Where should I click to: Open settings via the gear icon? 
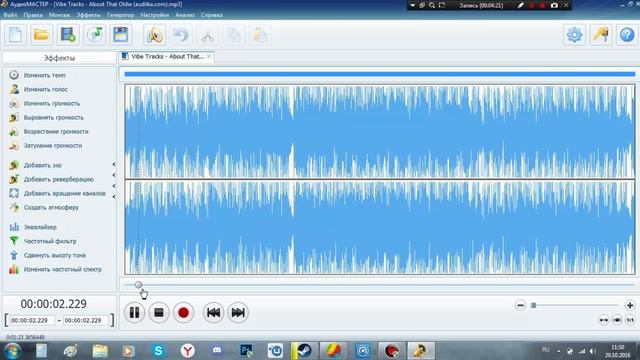574,35
